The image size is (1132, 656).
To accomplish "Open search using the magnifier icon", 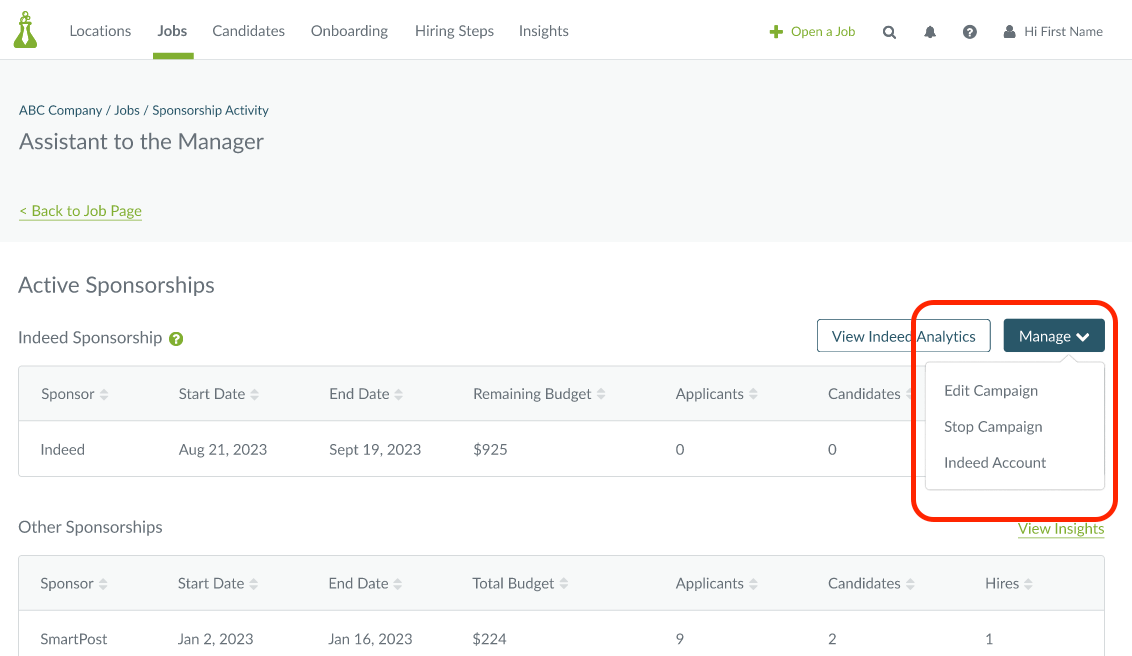I will [889, 31].
